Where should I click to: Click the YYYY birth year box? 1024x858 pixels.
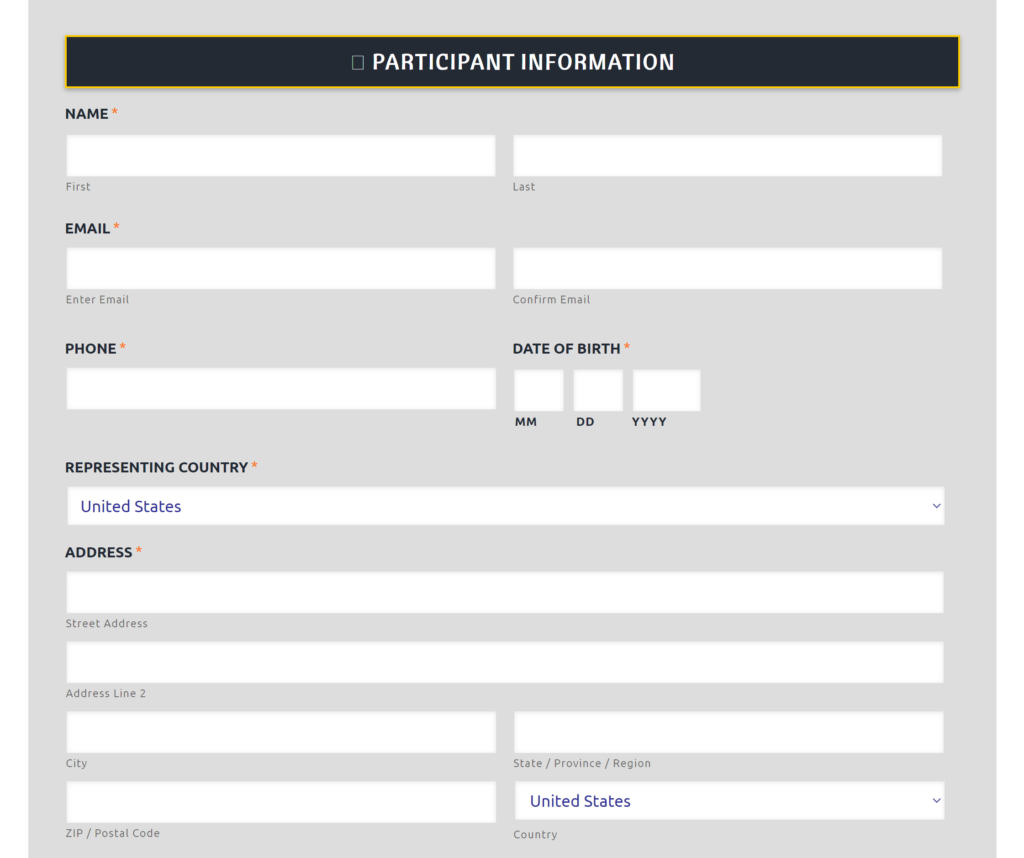tap(666, 389)
